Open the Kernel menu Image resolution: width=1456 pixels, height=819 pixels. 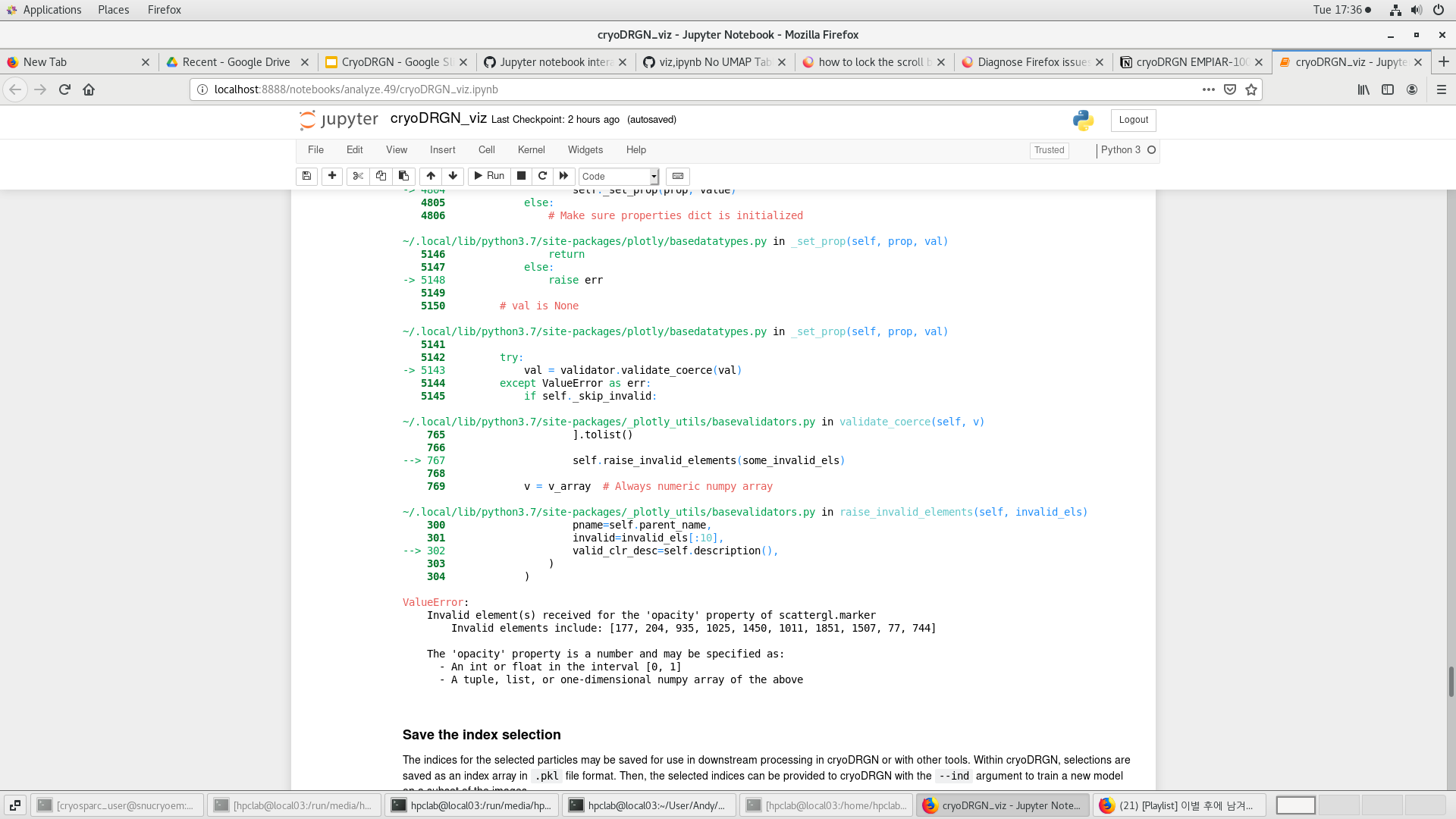(531, 149)
